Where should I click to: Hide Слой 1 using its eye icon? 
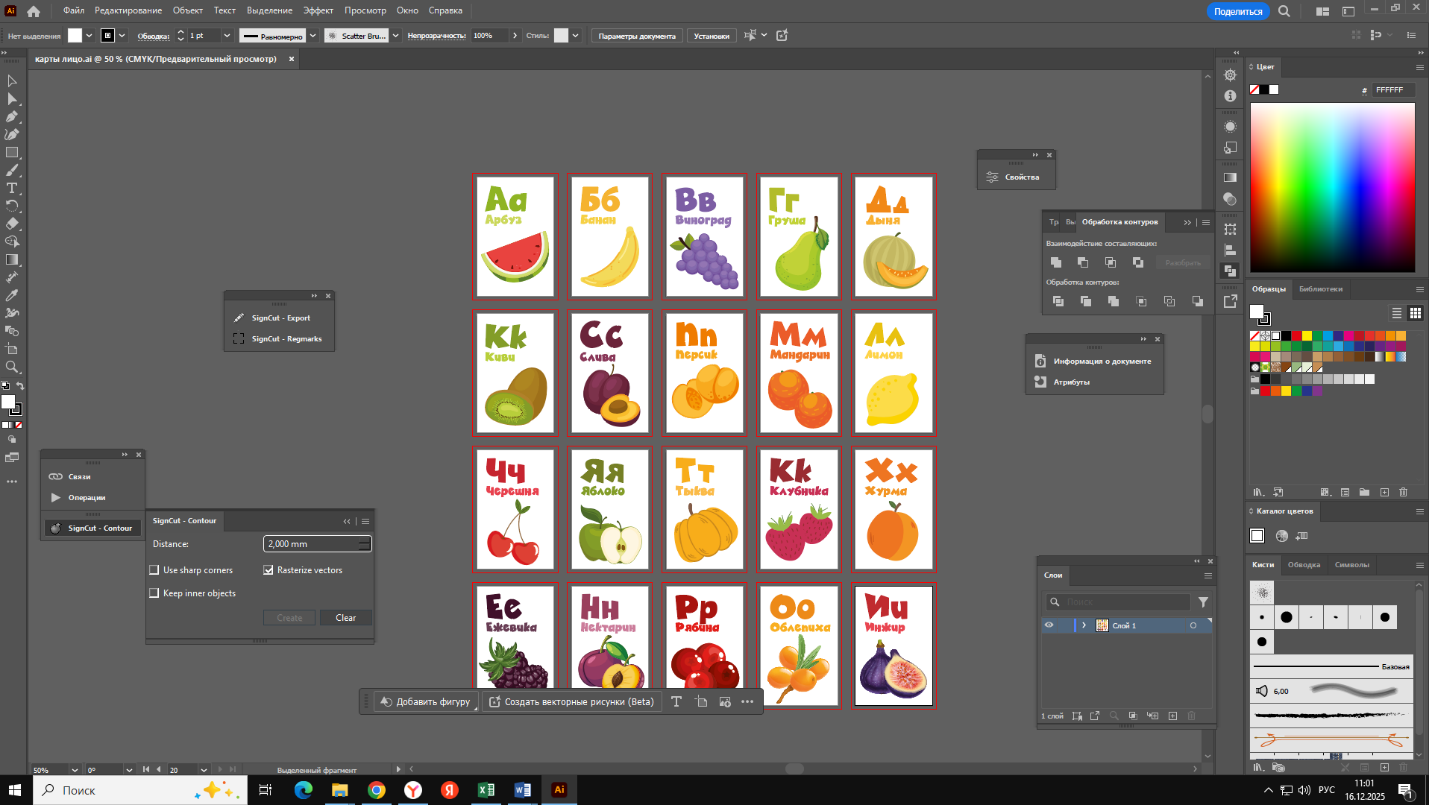click(x=1049, y=625)
